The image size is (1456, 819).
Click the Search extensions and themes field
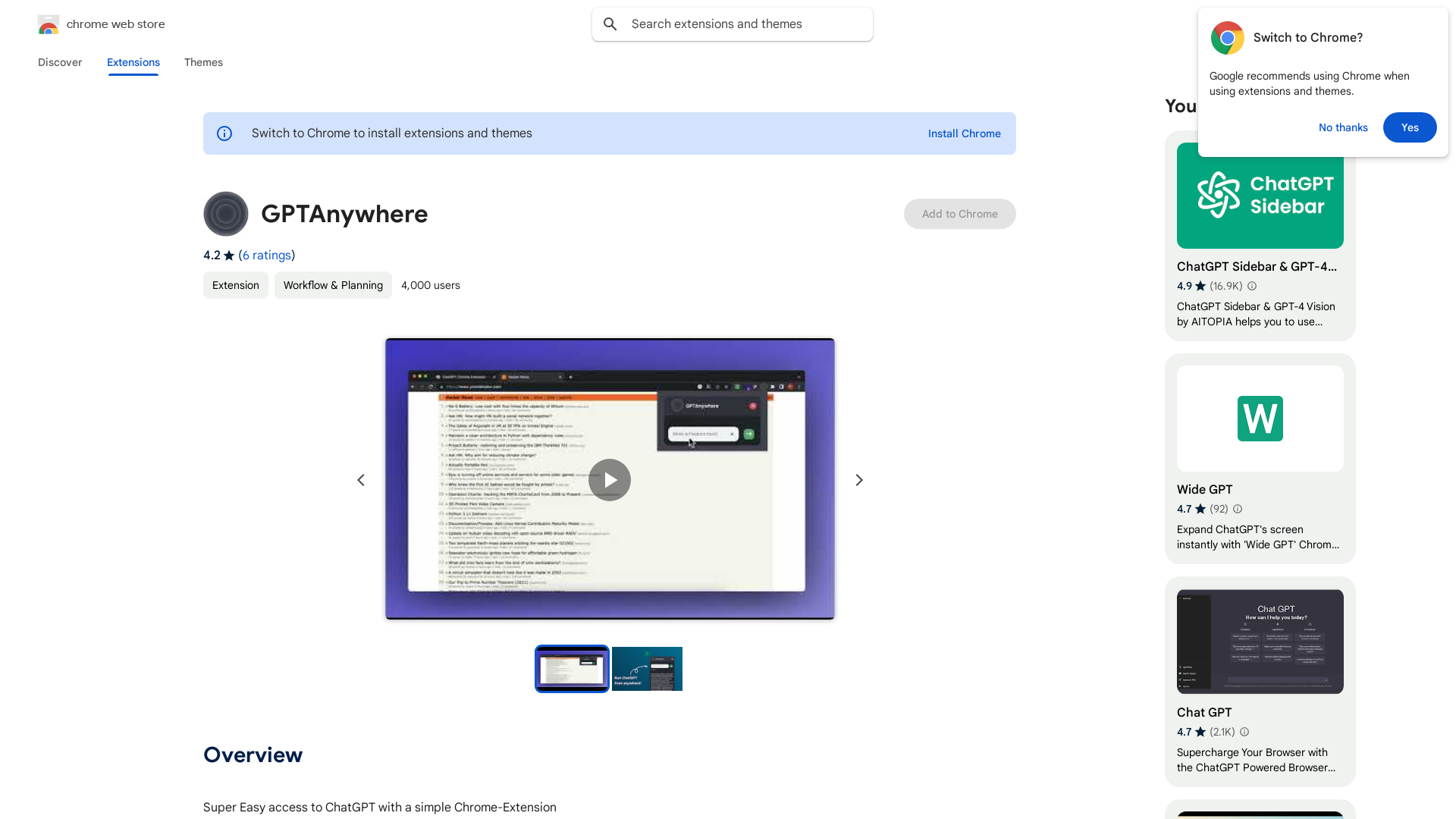click(733, 24)
